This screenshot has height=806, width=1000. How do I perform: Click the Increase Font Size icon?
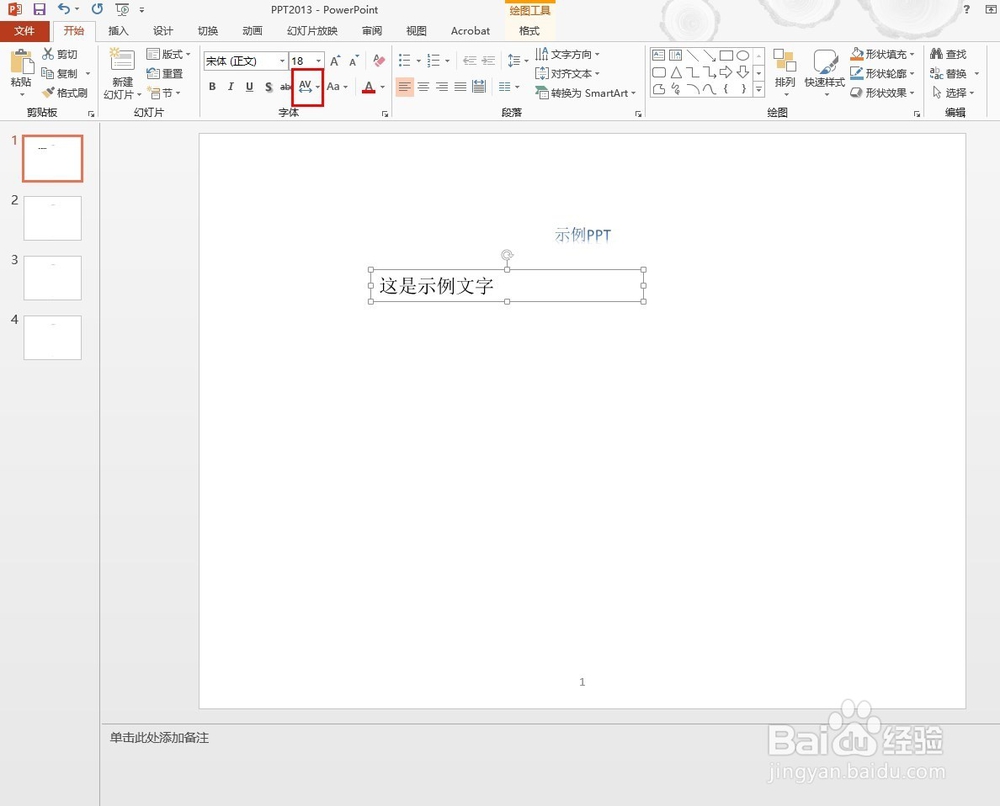[336, 61]
